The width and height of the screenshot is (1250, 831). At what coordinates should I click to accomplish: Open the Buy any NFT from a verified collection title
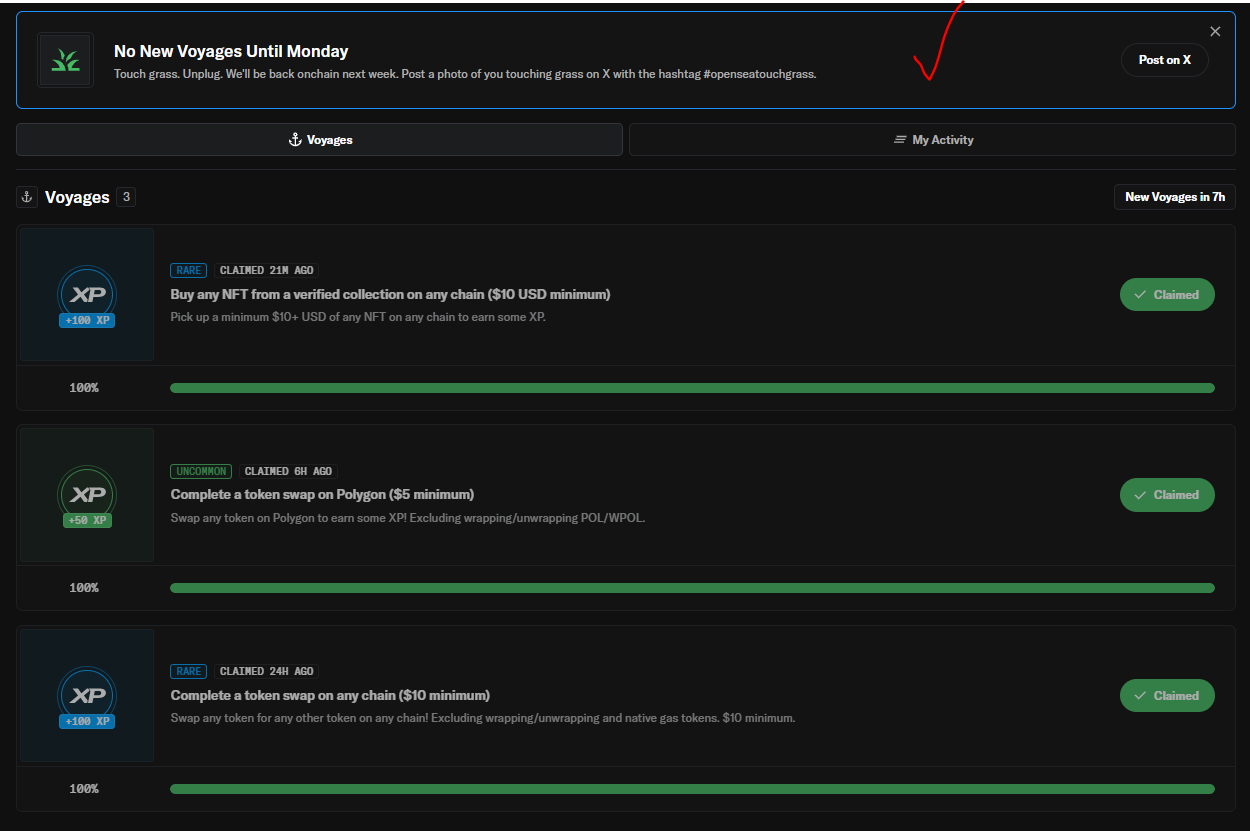click(x=390, y=294)
